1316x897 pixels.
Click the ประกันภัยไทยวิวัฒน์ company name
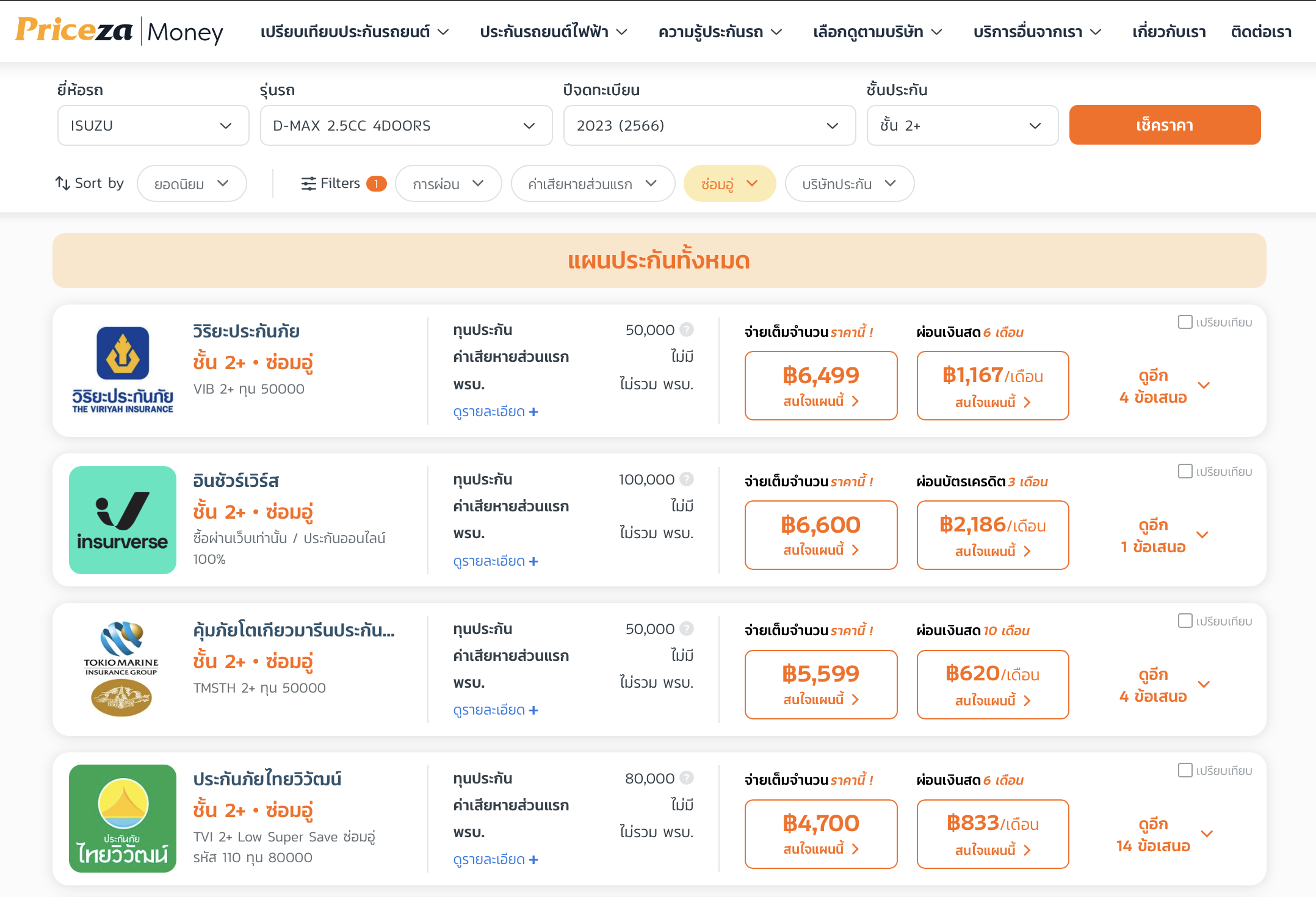coord(267,779)
